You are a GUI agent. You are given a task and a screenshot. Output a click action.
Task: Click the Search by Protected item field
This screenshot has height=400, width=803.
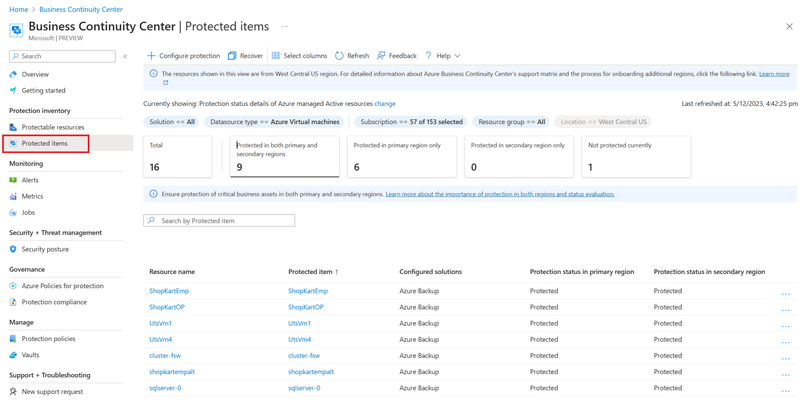[x=219, y=221]
